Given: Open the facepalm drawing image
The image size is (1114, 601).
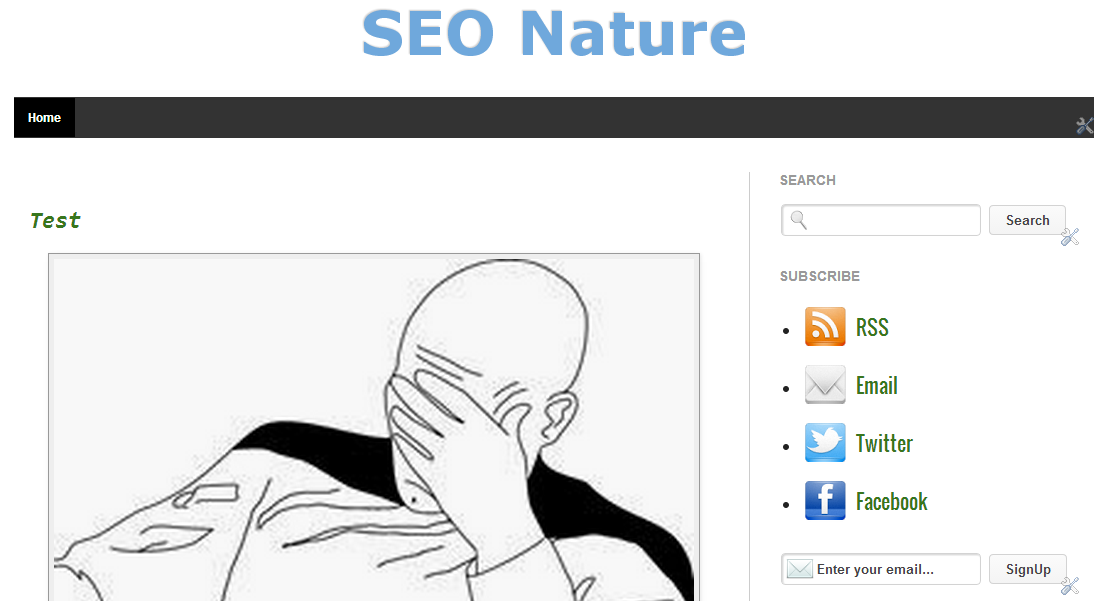Looking at the screenshot, I should (374, 428).
